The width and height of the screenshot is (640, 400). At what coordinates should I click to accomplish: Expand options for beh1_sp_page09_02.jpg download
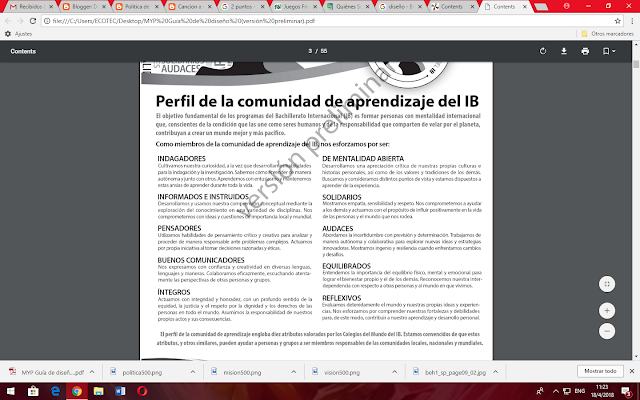pyautogui.click(x=496, y=372)
